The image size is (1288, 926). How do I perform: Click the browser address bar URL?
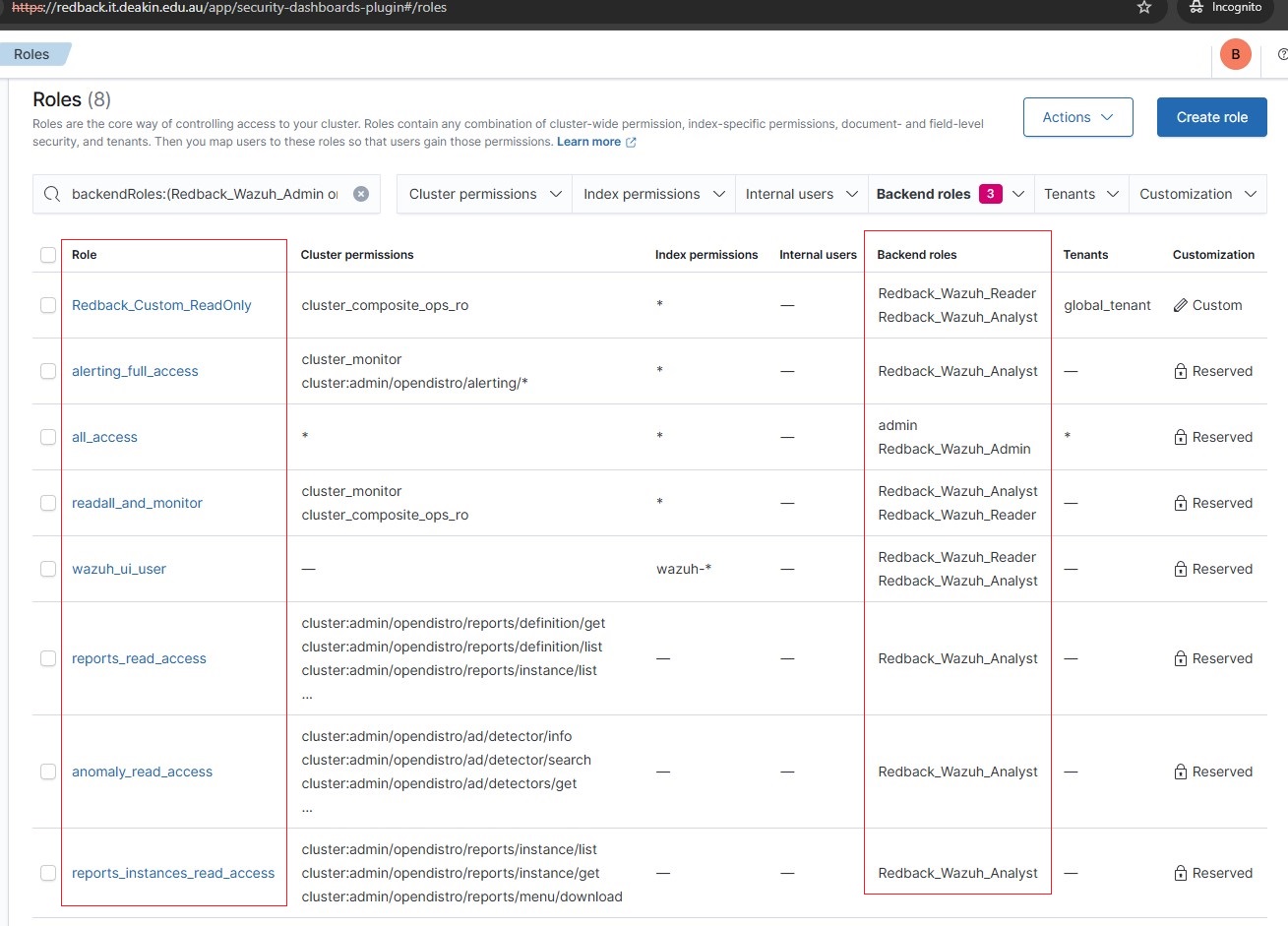(229, 7)
